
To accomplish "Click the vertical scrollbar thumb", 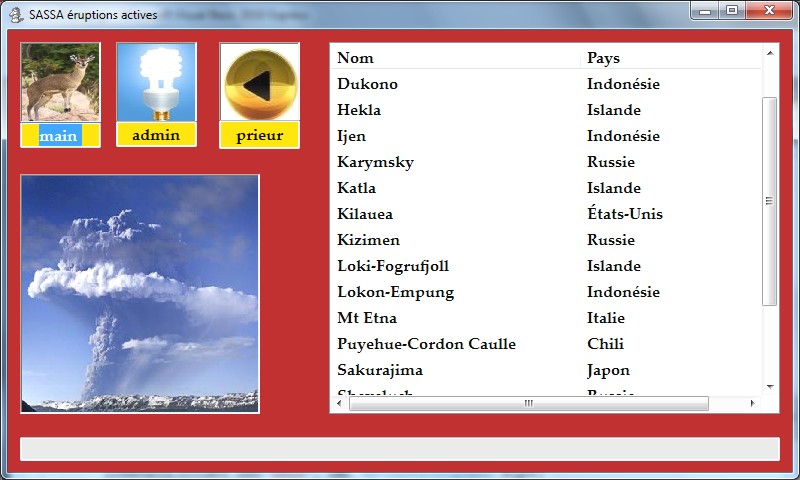I will (x=770, y=200).
